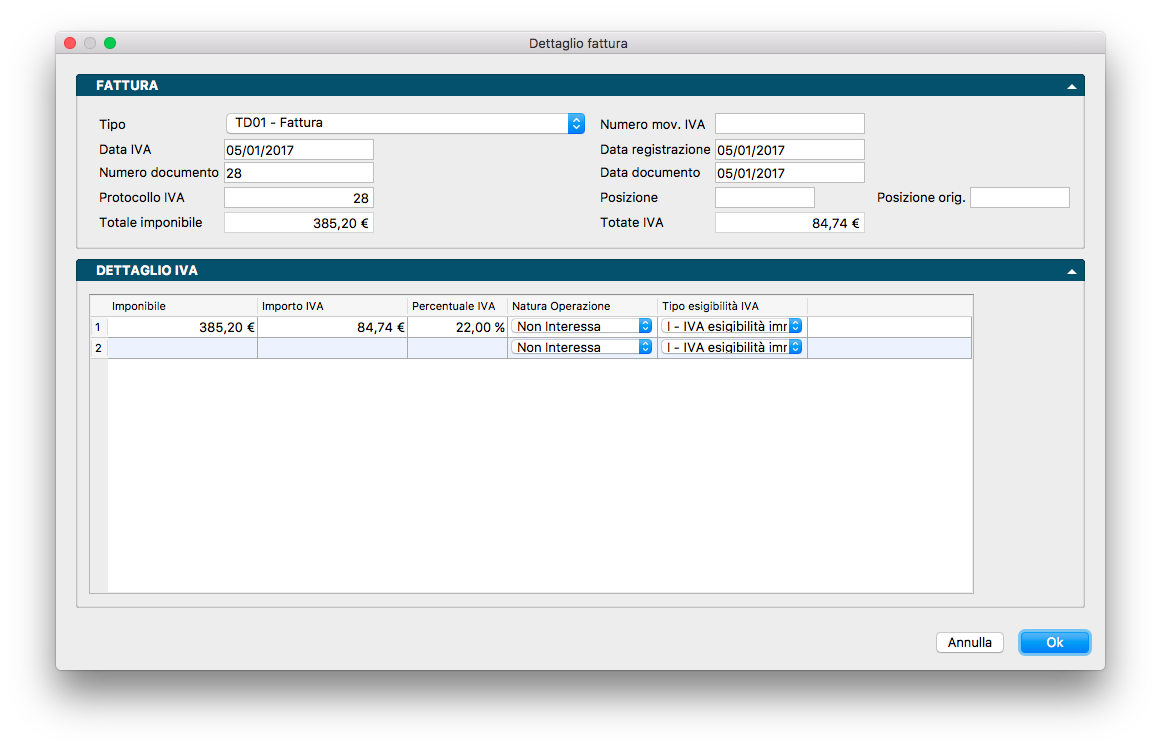The height and width of the screenshot is (750, 1161).
Task: Collapse the FATTURA section triangle
Action: [1071, 87]
